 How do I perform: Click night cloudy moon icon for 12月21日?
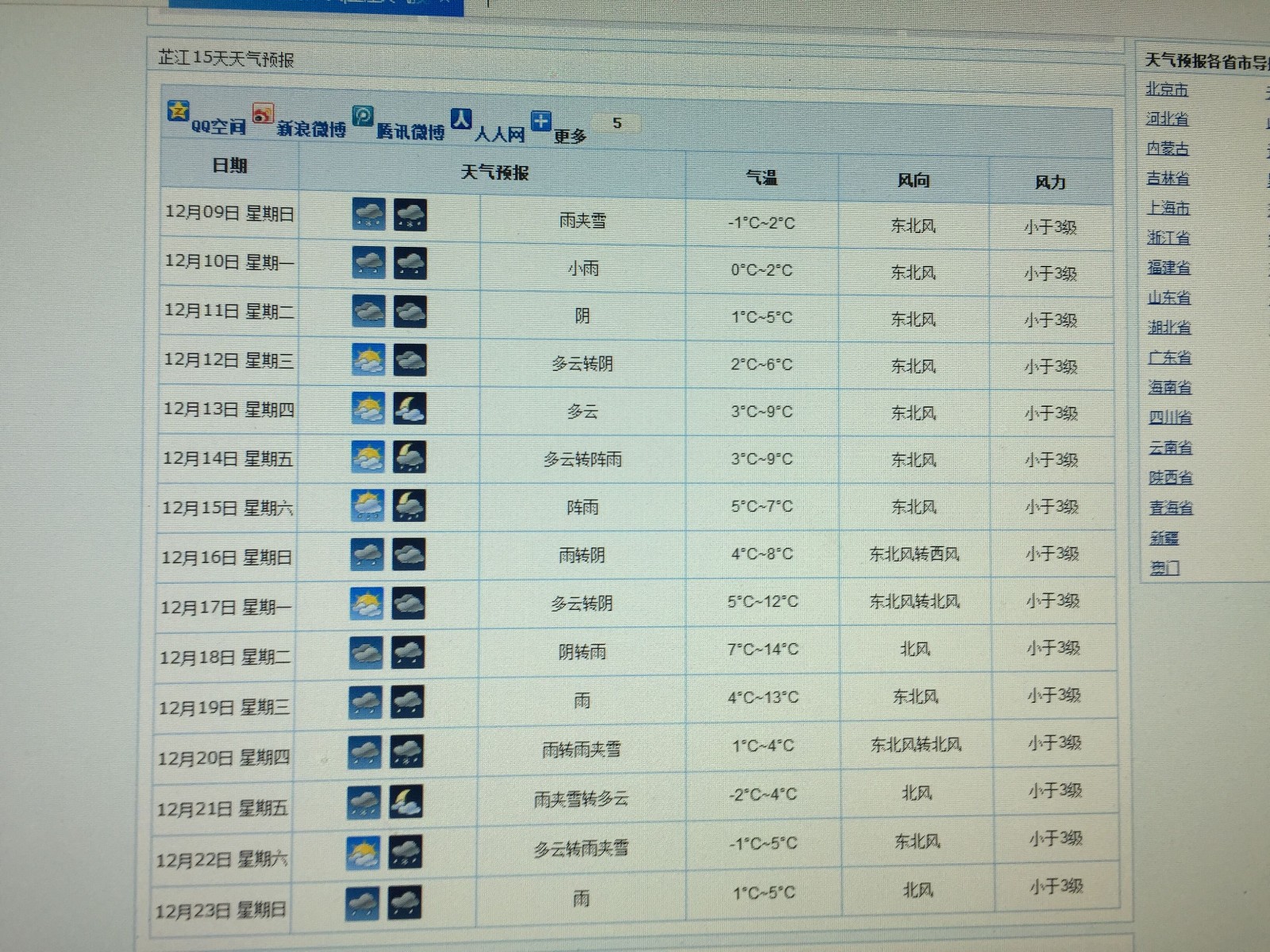[406, 802]
